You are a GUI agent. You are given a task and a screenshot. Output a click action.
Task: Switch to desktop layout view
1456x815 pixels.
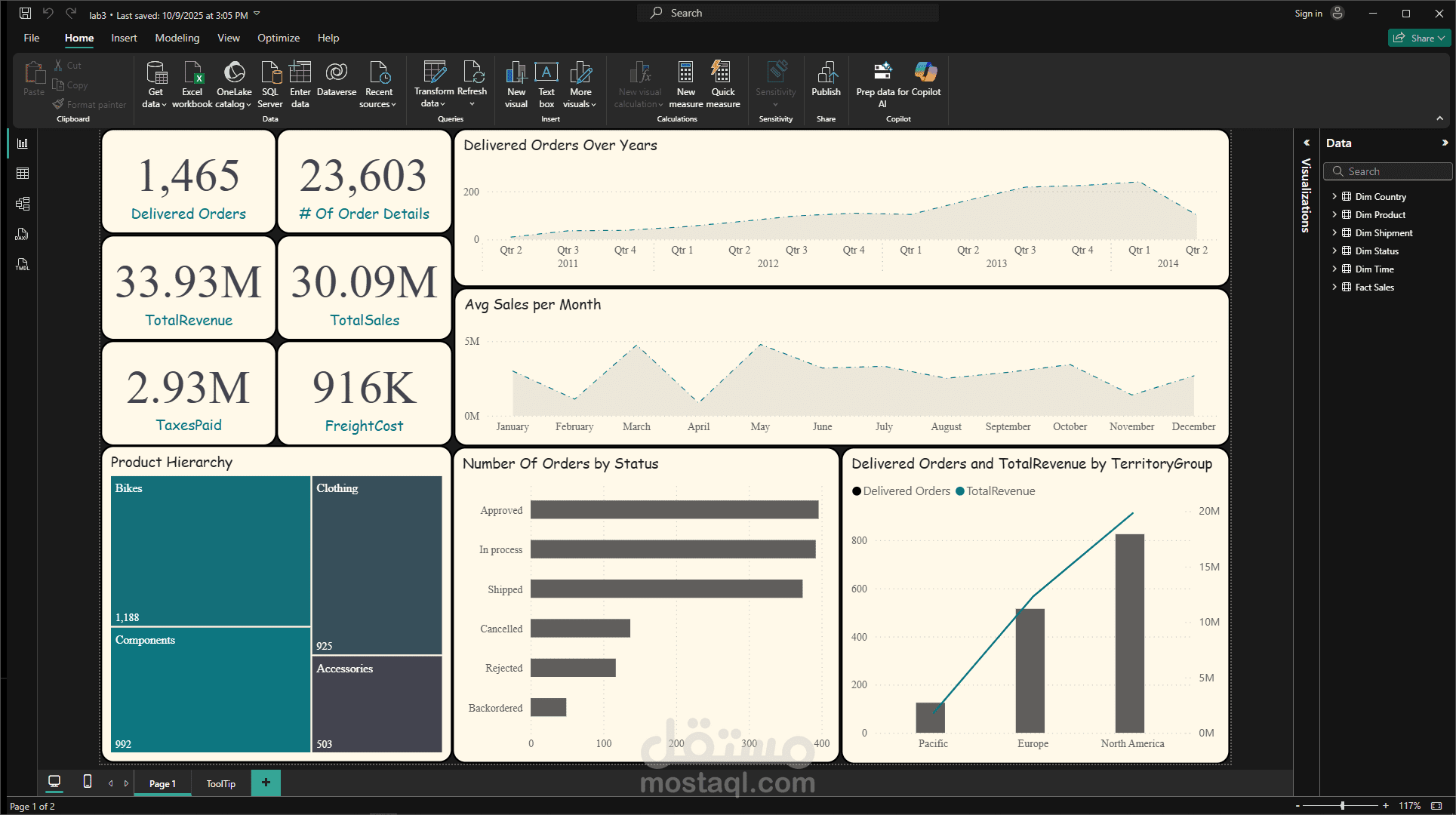54,782
